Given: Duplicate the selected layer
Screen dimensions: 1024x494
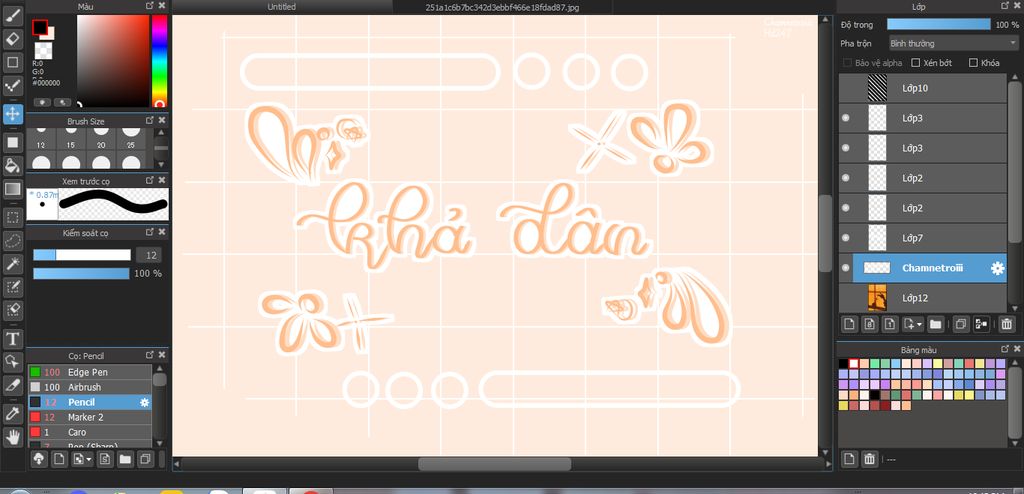Looking at the screenshot, I should [960, 323].
